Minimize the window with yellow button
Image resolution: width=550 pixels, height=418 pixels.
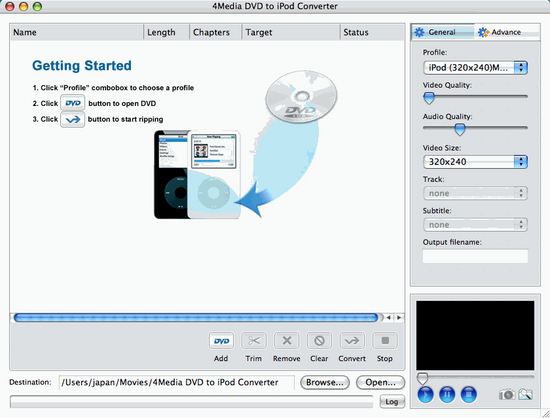(x=24, y=6)
